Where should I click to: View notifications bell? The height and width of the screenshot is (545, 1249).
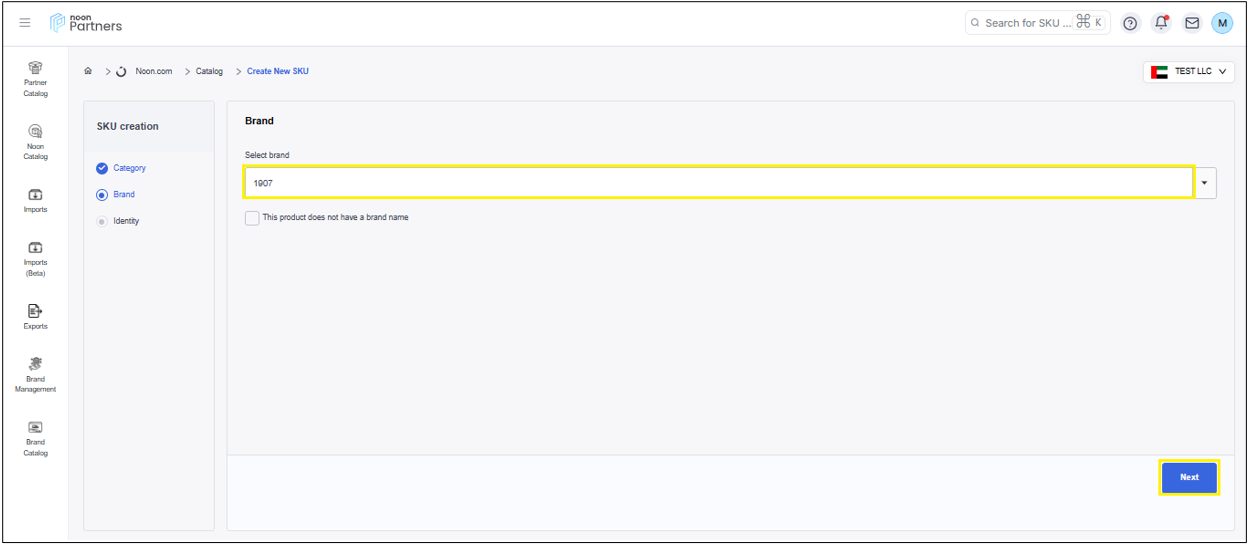pyautogui.click(x=1161, y=23)
